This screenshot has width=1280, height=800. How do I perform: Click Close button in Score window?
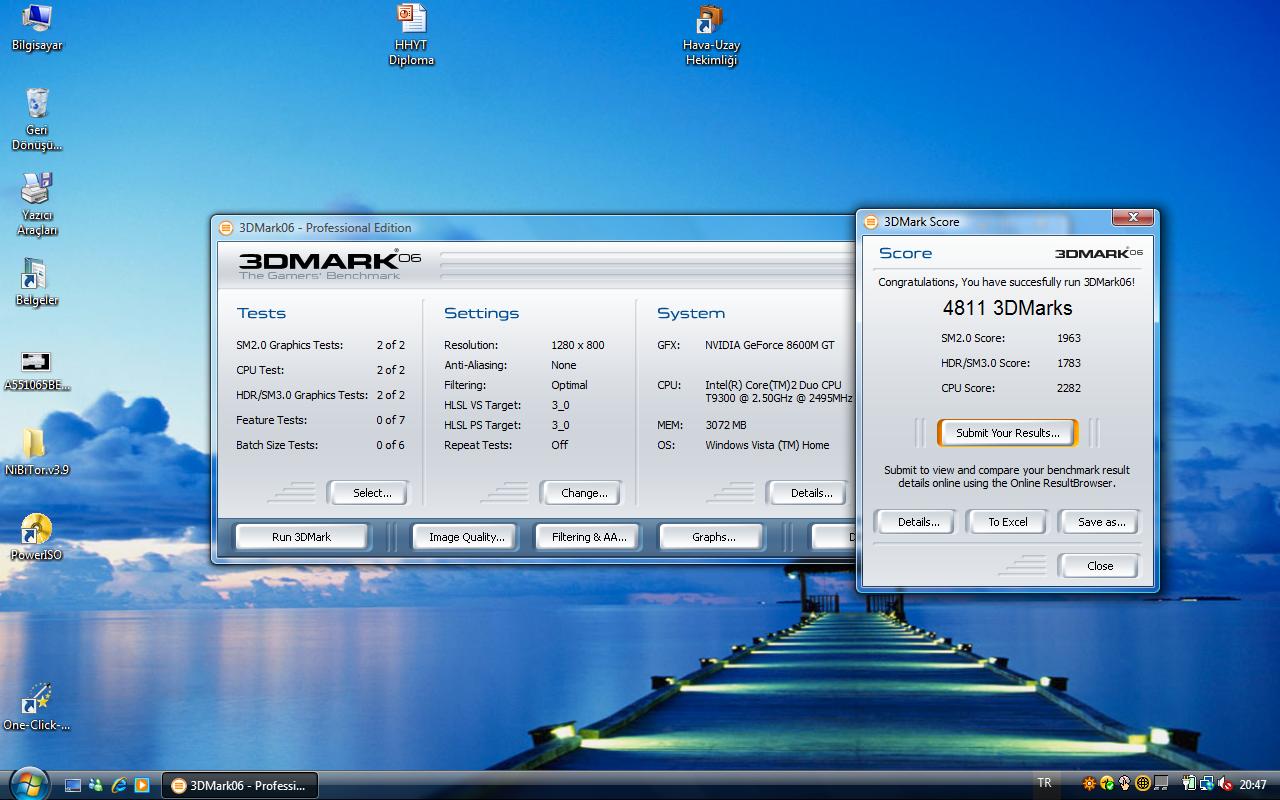pos(1100,566)
